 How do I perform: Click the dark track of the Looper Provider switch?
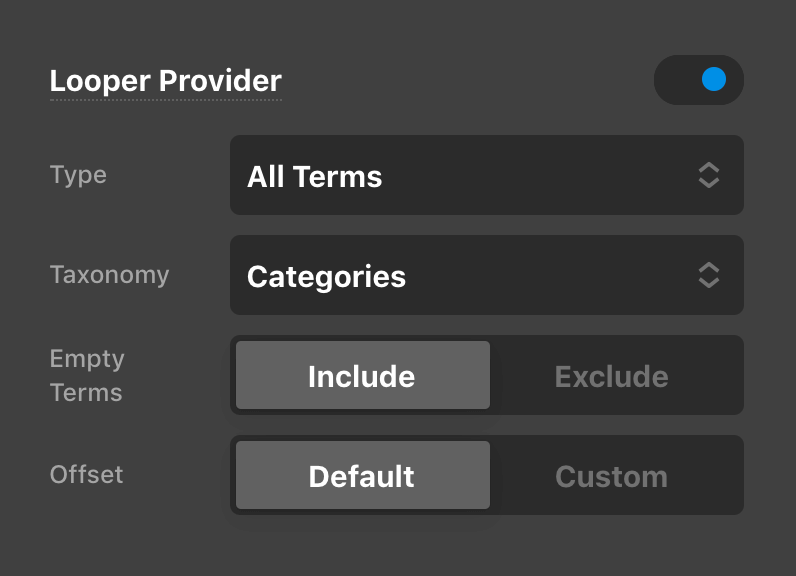[x=675, y=80]
